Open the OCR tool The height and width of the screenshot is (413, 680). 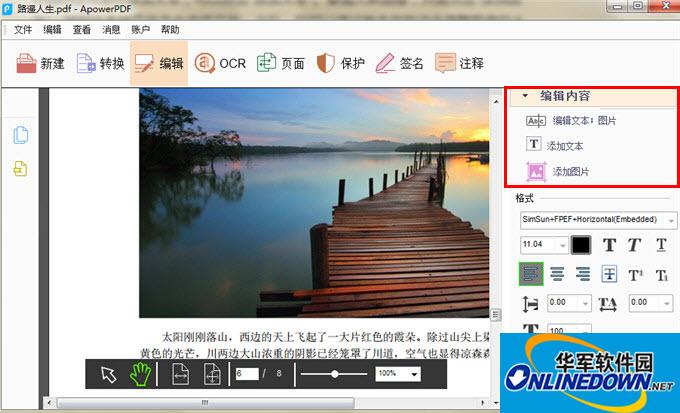point(220,63)
